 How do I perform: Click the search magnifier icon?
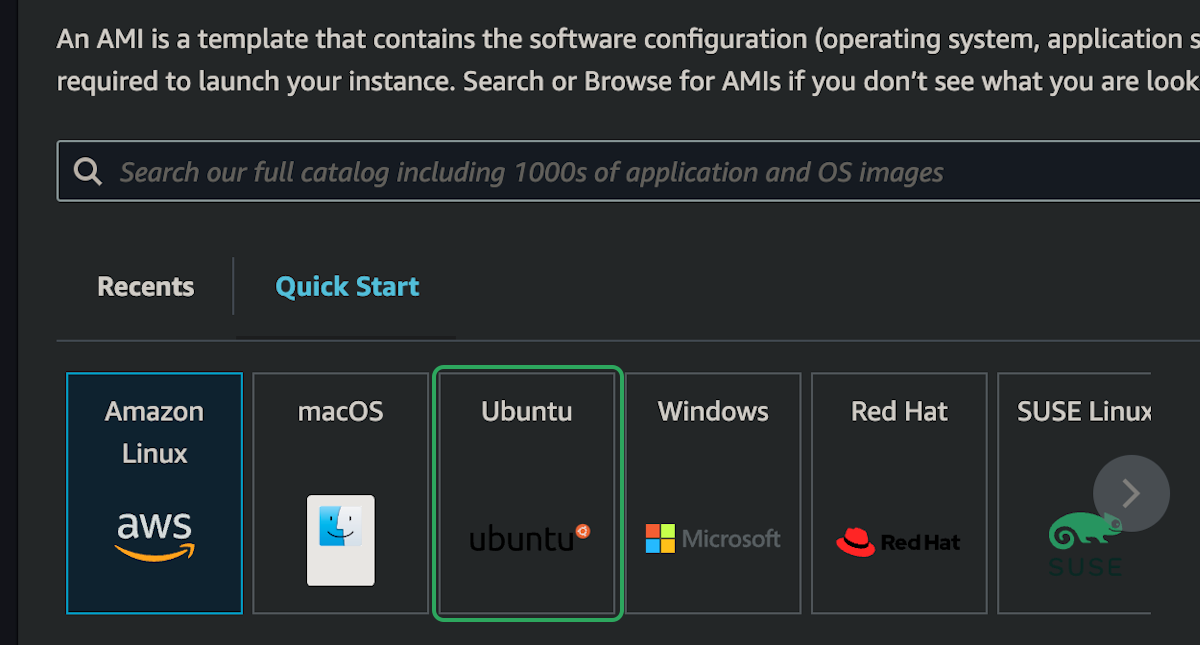point(88,172)
